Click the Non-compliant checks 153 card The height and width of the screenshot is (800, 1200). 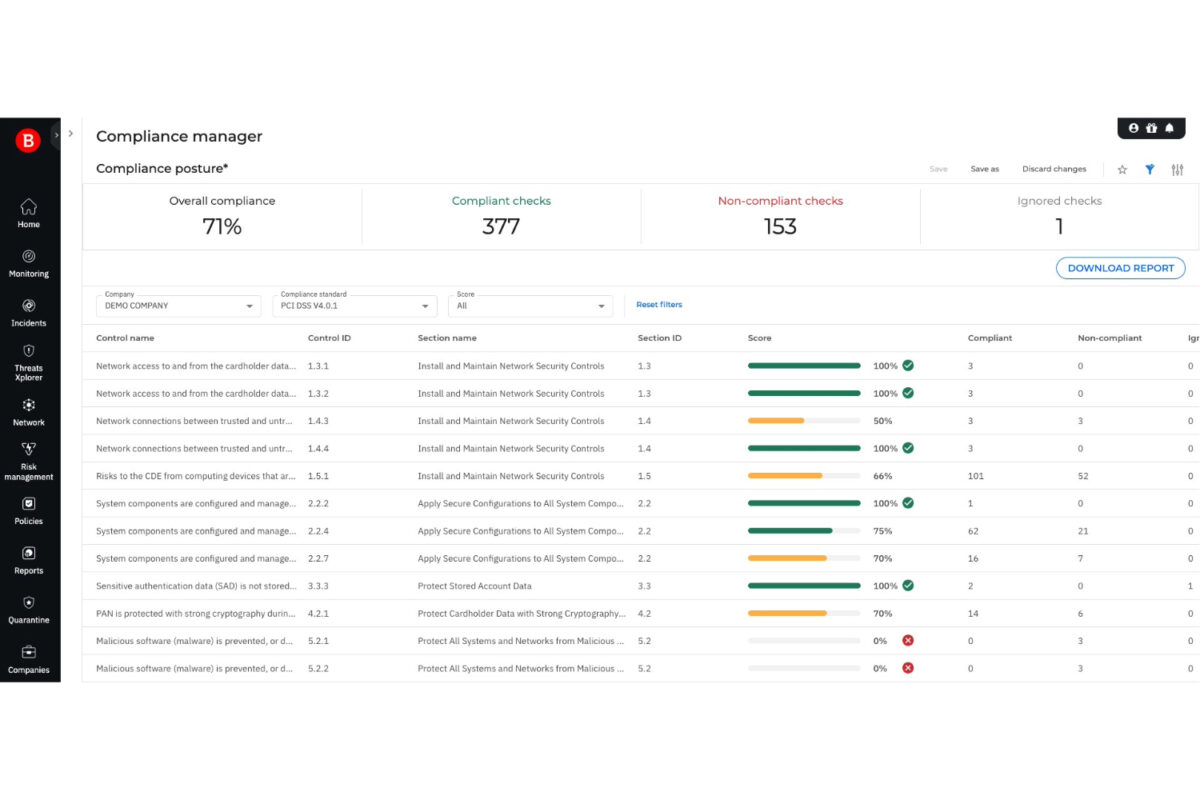pos(780,215)
